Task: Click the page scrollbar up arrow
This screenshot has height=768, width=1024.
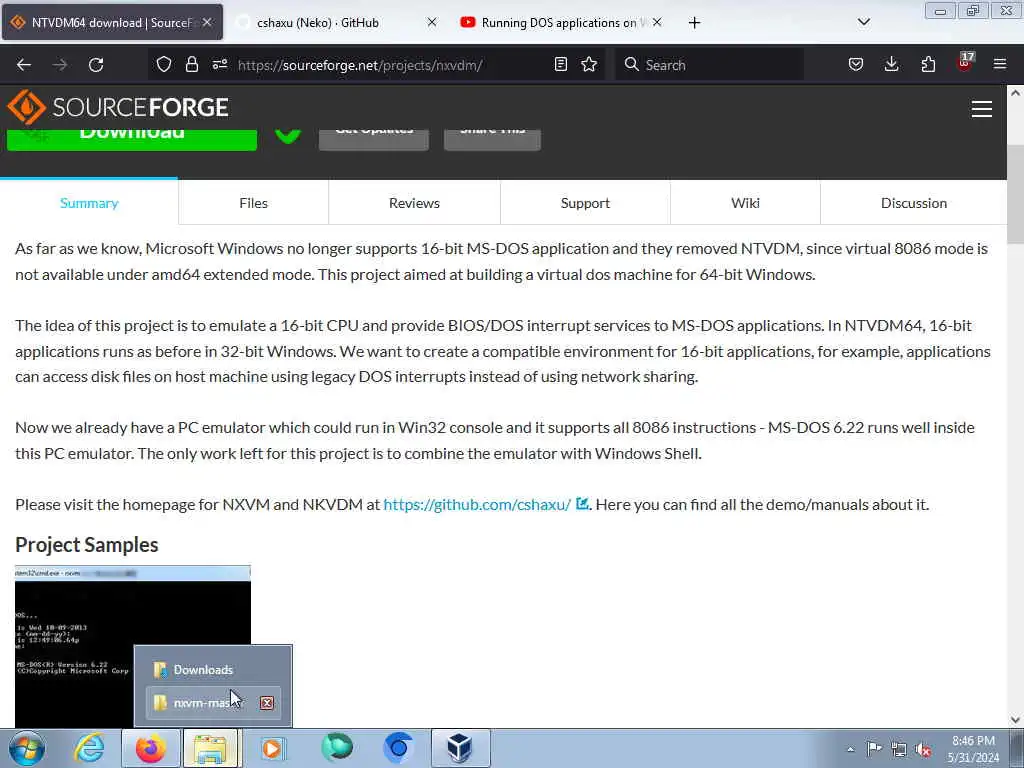Action: pyautogui.click(x=1015, y=93)
